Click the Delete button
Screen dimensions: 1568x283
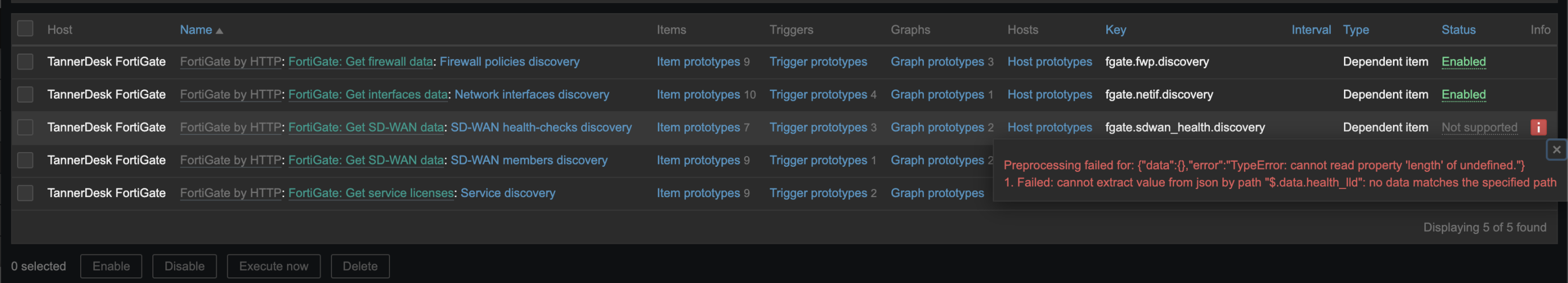click(x=360, y=266)
